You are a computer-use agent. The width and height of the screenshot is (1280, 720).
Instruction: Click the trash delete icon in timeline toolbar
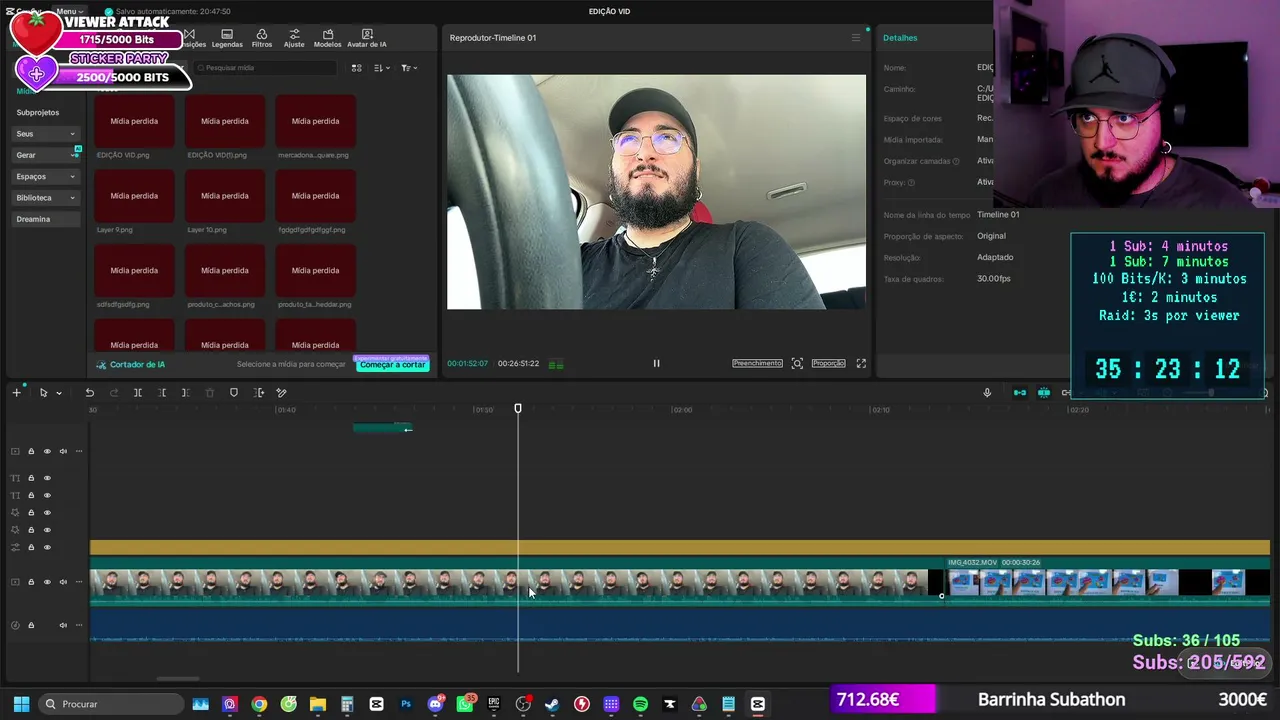tap(210, 393)
